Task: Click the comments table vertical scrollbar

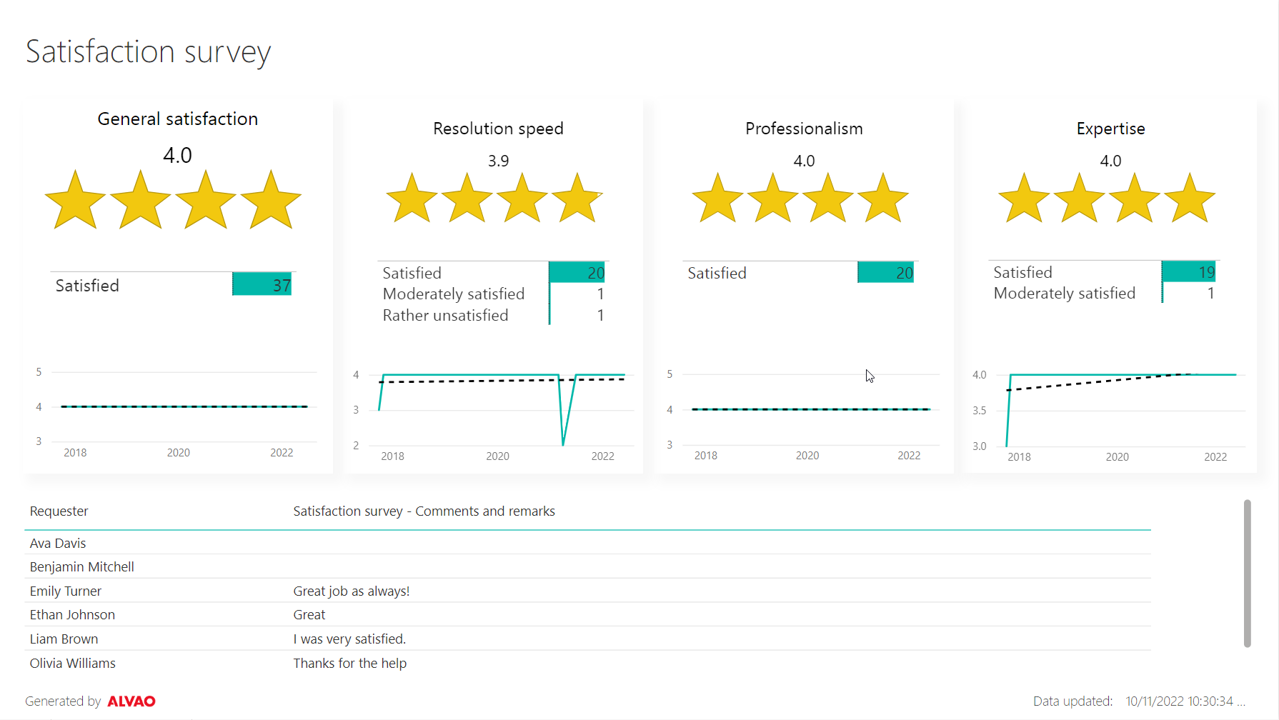Action: tap(1247, 573)
